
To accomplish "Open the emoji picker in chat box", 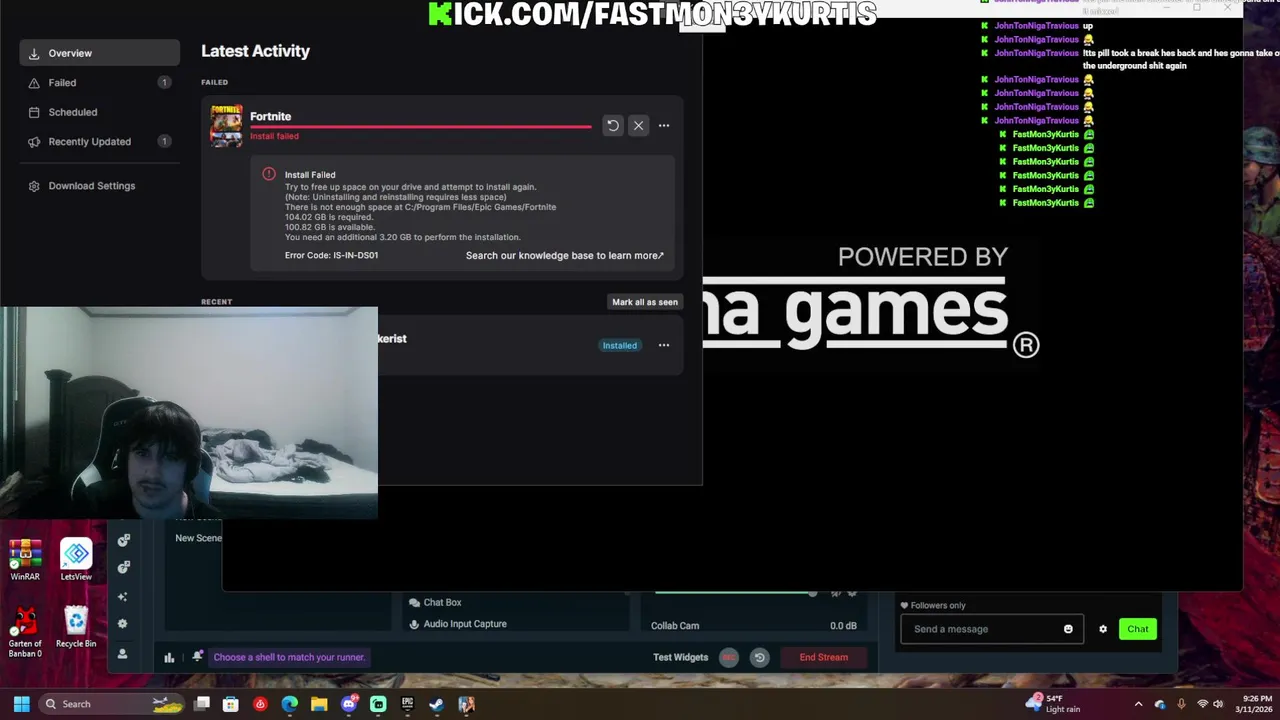I will click(x=1068, y=629).
